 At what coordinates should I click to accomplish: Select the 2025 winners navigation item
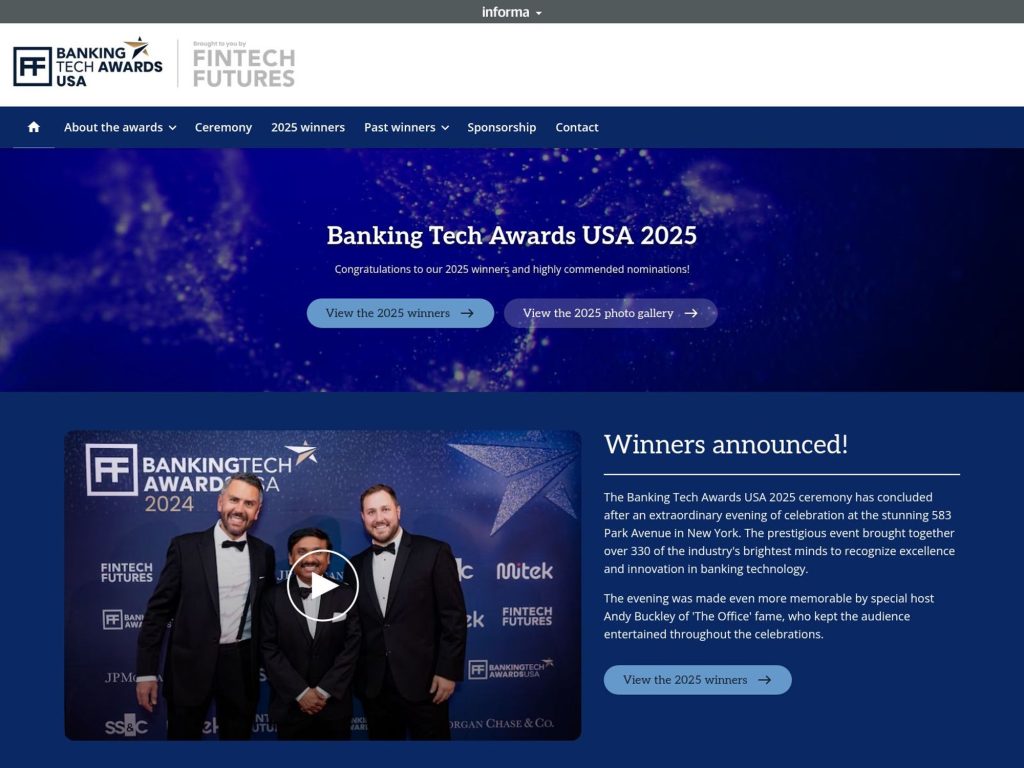307,127
